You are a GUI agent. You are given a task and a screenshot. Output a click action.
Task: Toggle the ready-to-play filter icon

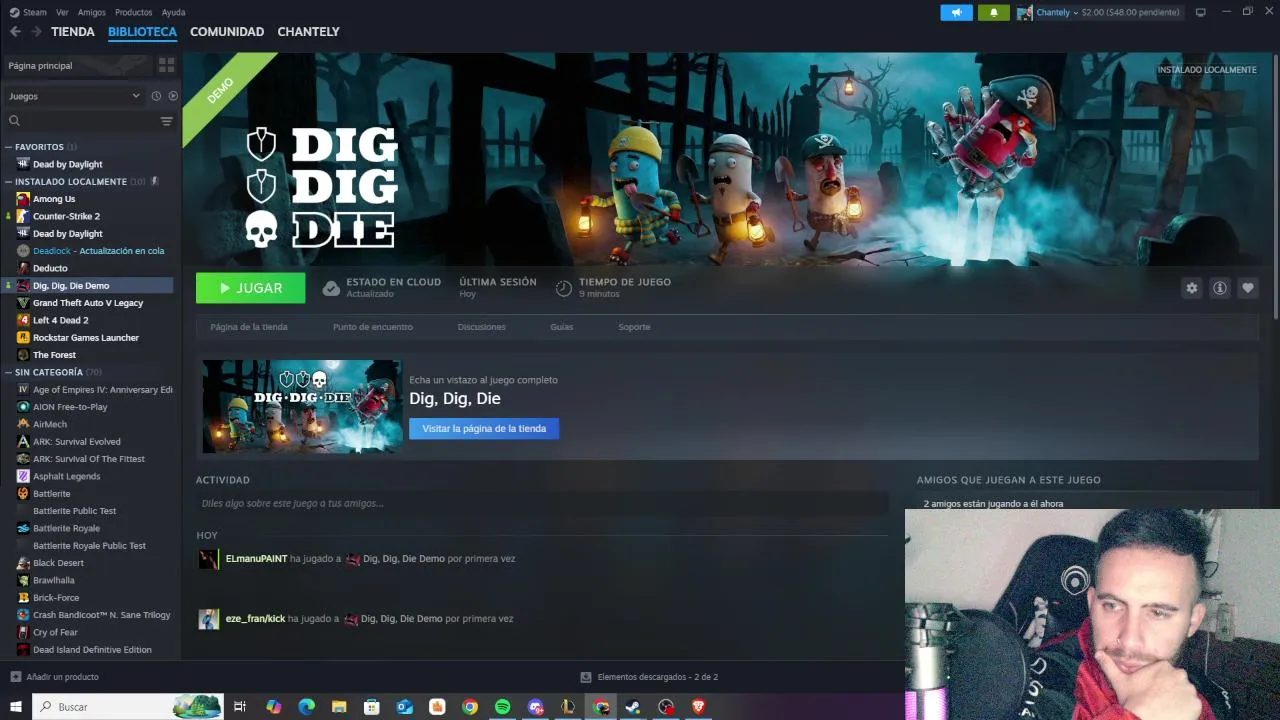tap(173, 96)
